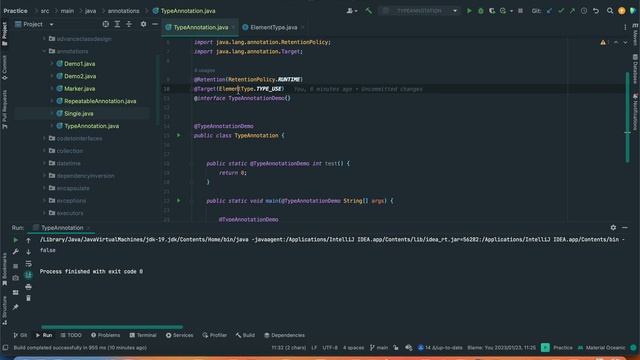The width and height of the screenshot is (640, 360).
Task: Run with coverage from the toolbar
Action: pos(492,11)
